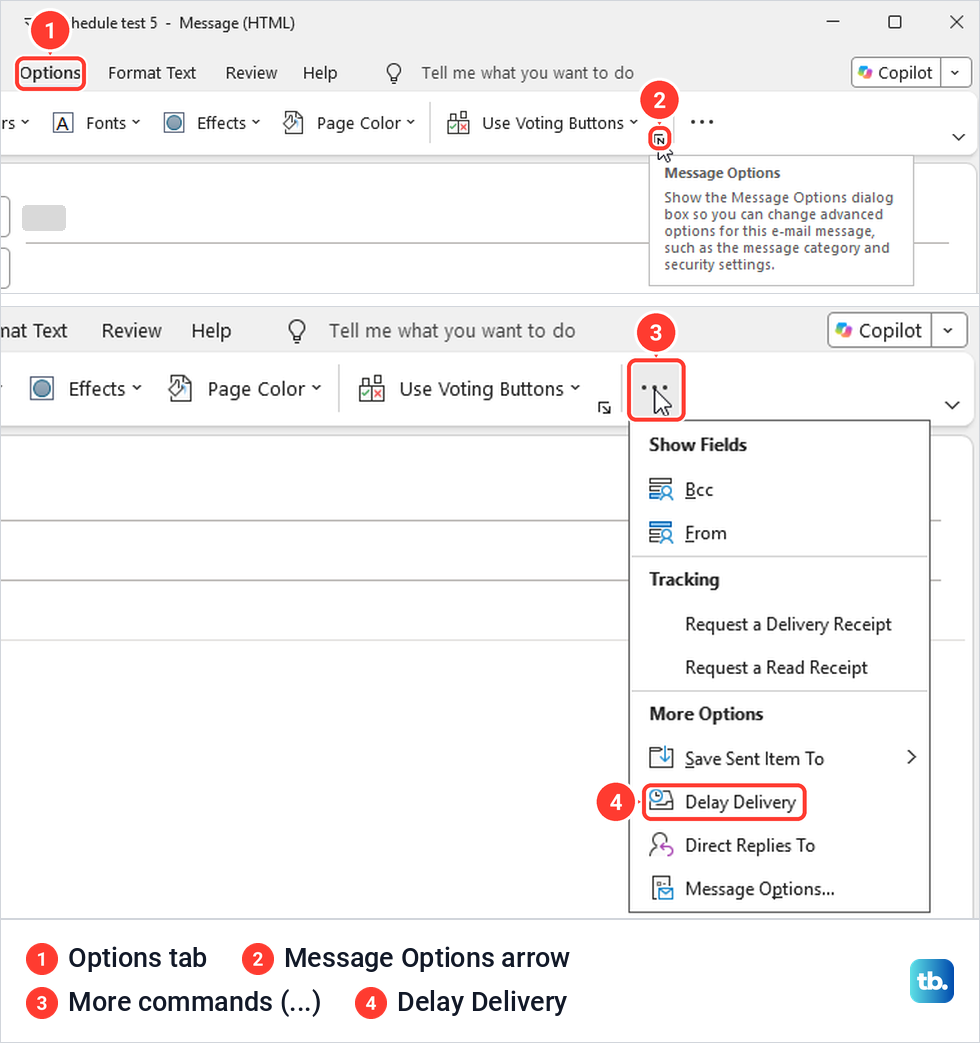Image resolution: width=980 pixels, height=1043 pixels.
Task: Click the blurred recipient chip in the message header
Action: click(x=44, y=218)
